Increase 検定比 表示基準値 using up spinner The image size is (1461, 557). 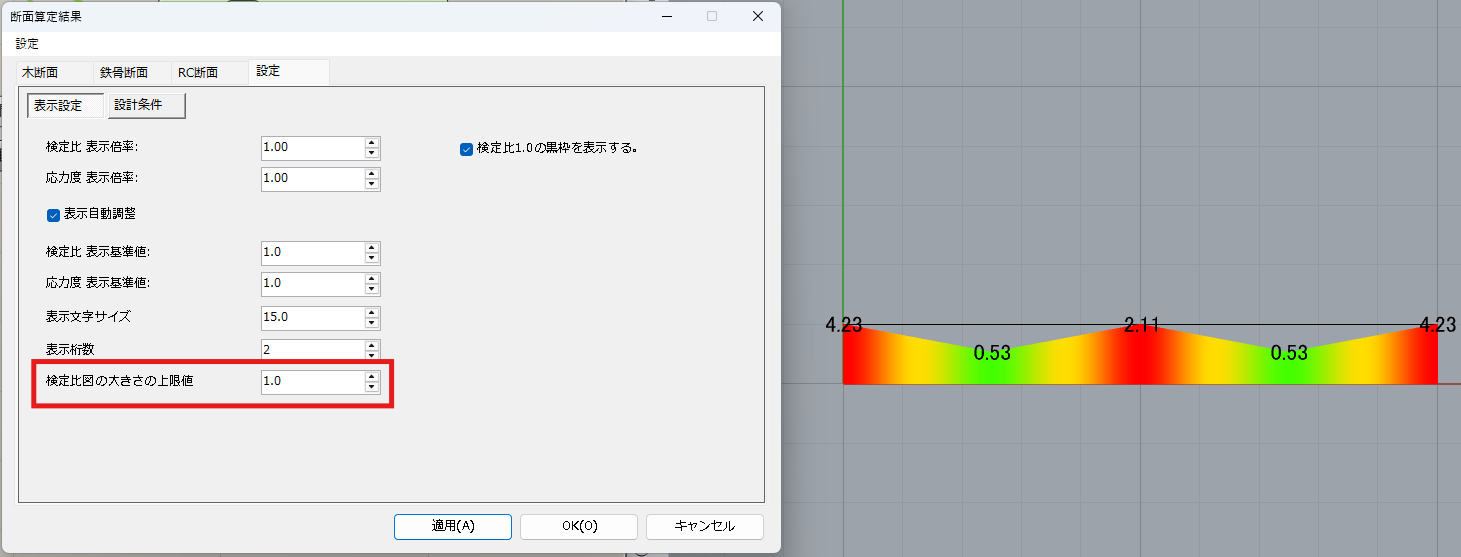click(x=372, y=248)
